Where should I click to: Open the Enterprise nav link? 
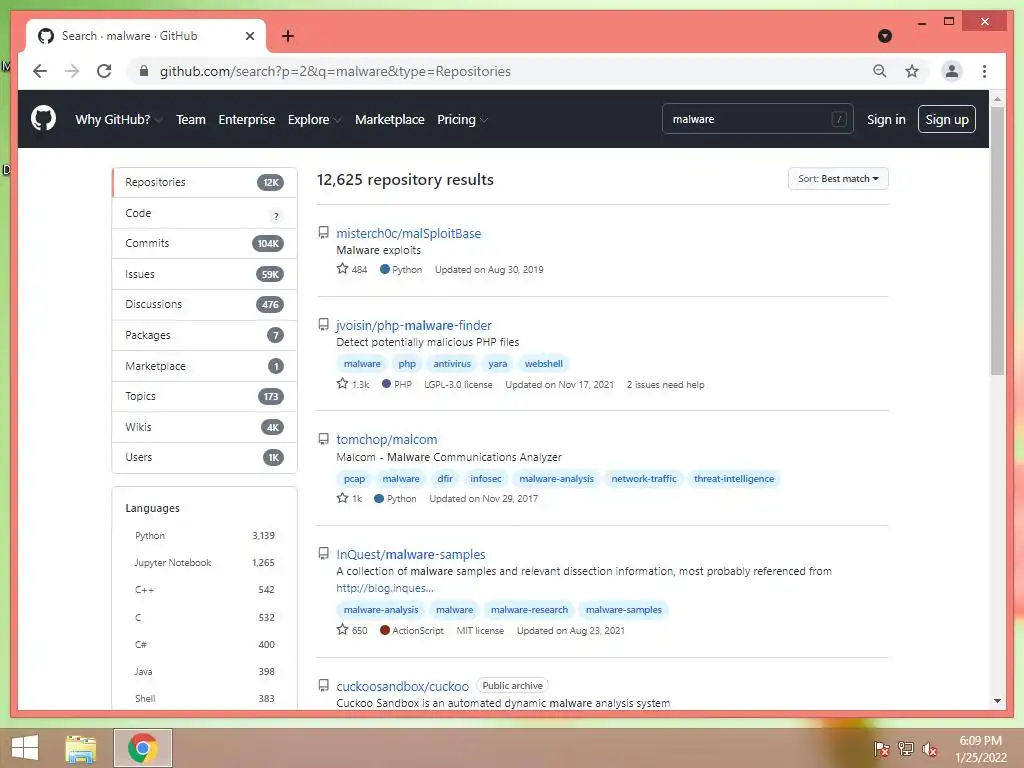(246, 120)
